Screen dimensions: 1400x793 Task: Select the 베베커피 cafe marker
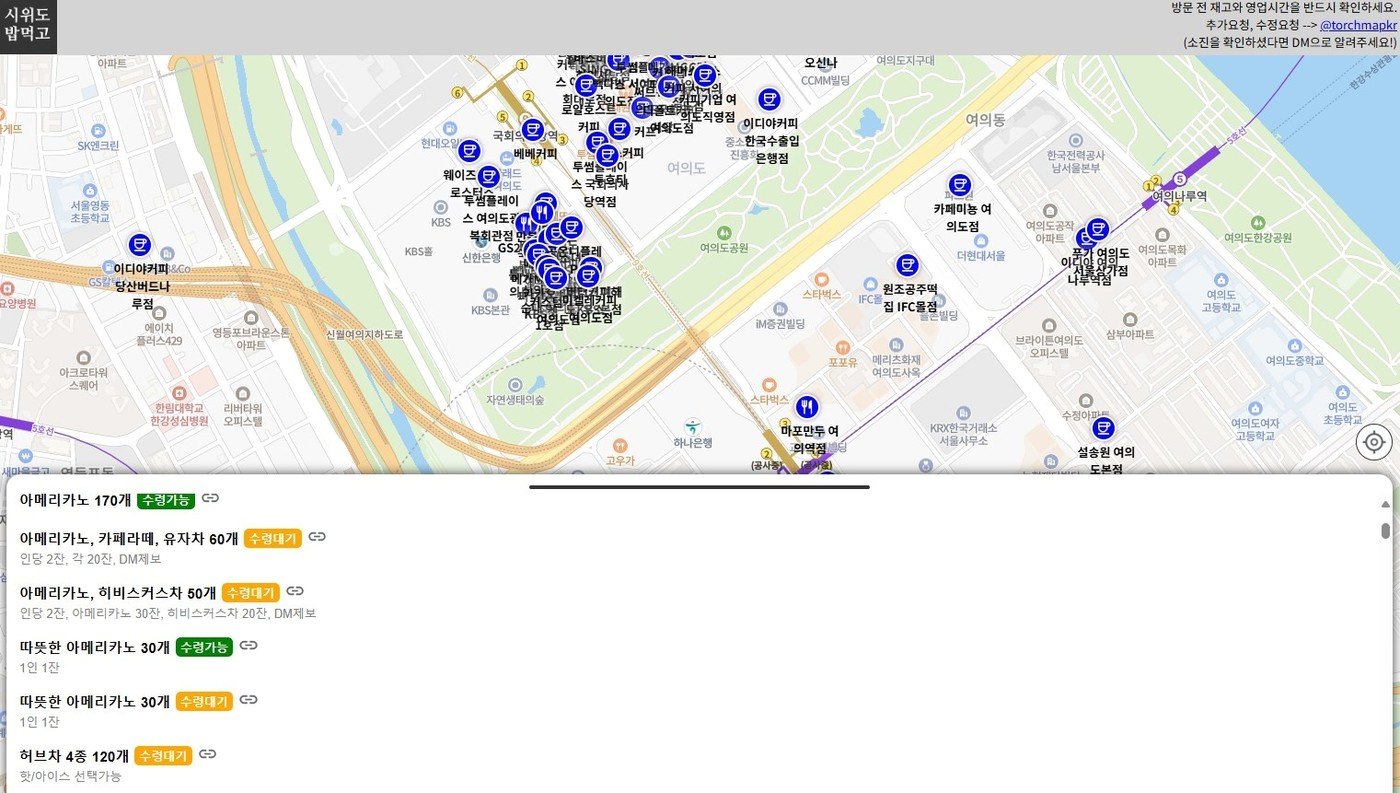[533, 130]
